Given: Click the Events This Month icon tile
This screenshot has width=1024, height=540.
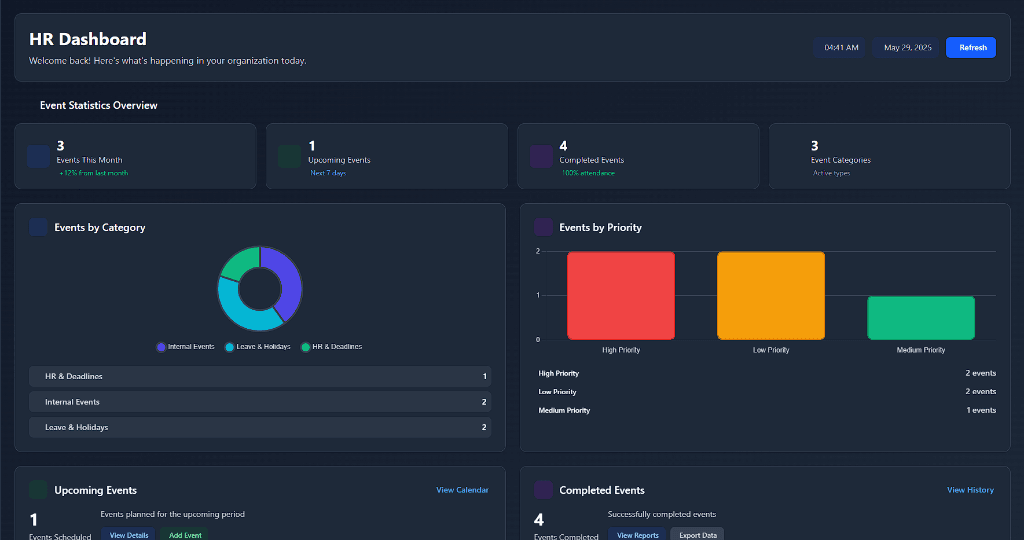Looking at the screenshot, I should [x=38, y=156].
